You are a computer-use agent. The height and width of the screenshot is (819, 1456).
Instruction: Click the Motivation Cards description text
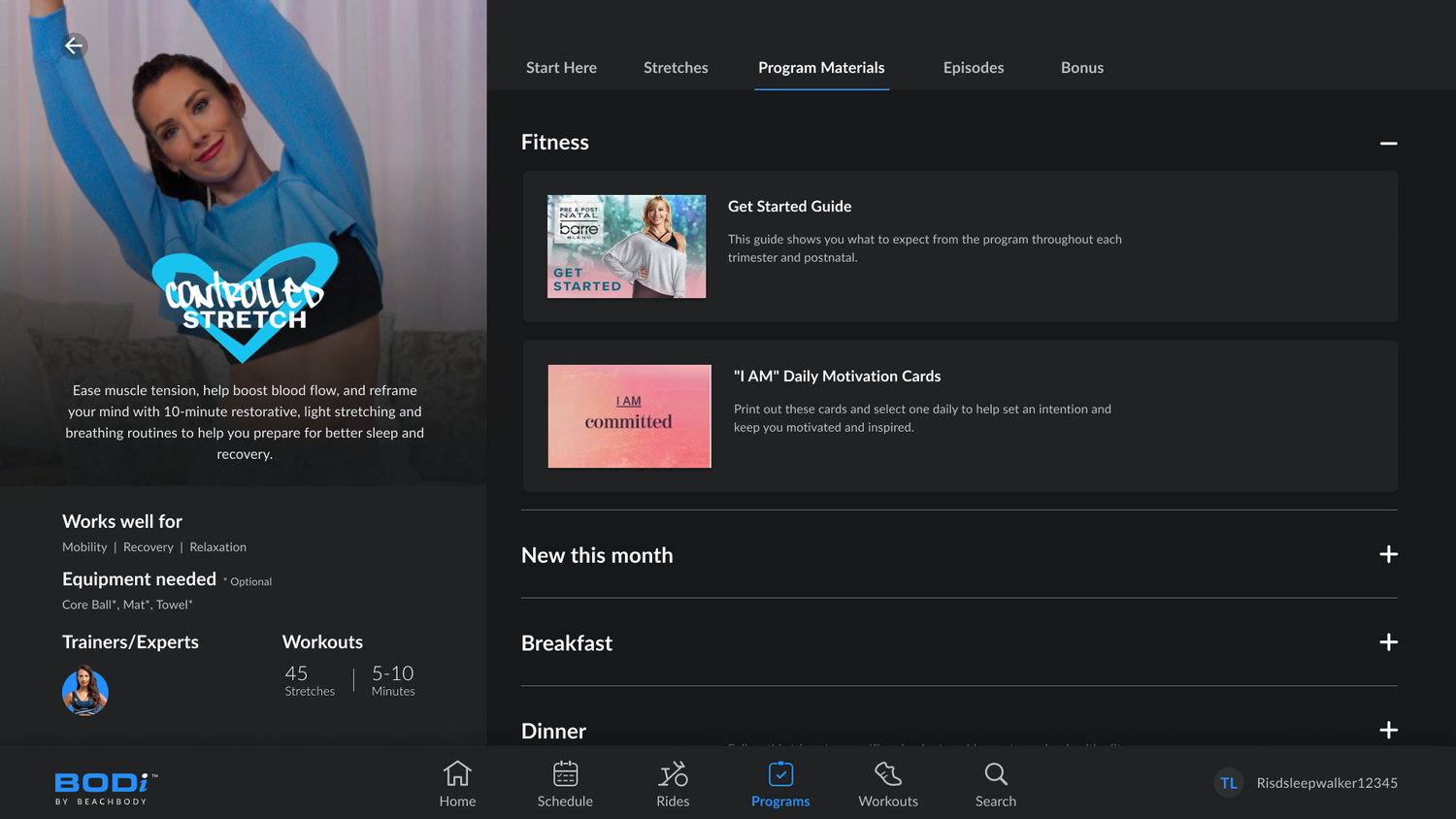pos(922,418)
